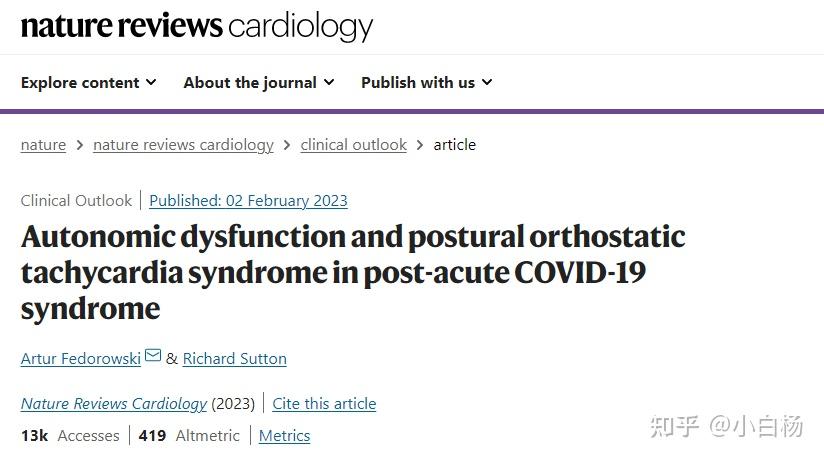Viewport: 824px width, 459px height.
Task: View the article Metrics link
Action: pyautogui.click(x=284, y=435)
